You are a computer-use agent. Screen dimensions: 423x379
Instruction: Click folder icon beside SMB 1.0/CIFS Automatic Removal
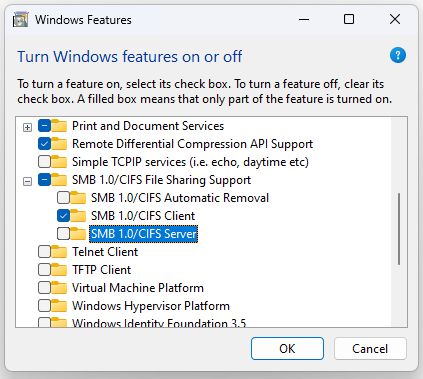(x=78, y=198)
